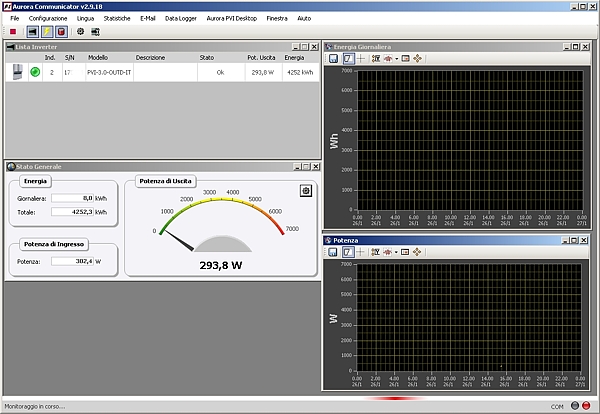Open gauge settings gear in Potenza di Uscita
Screen dimensions: 600x414
(306, 191)
